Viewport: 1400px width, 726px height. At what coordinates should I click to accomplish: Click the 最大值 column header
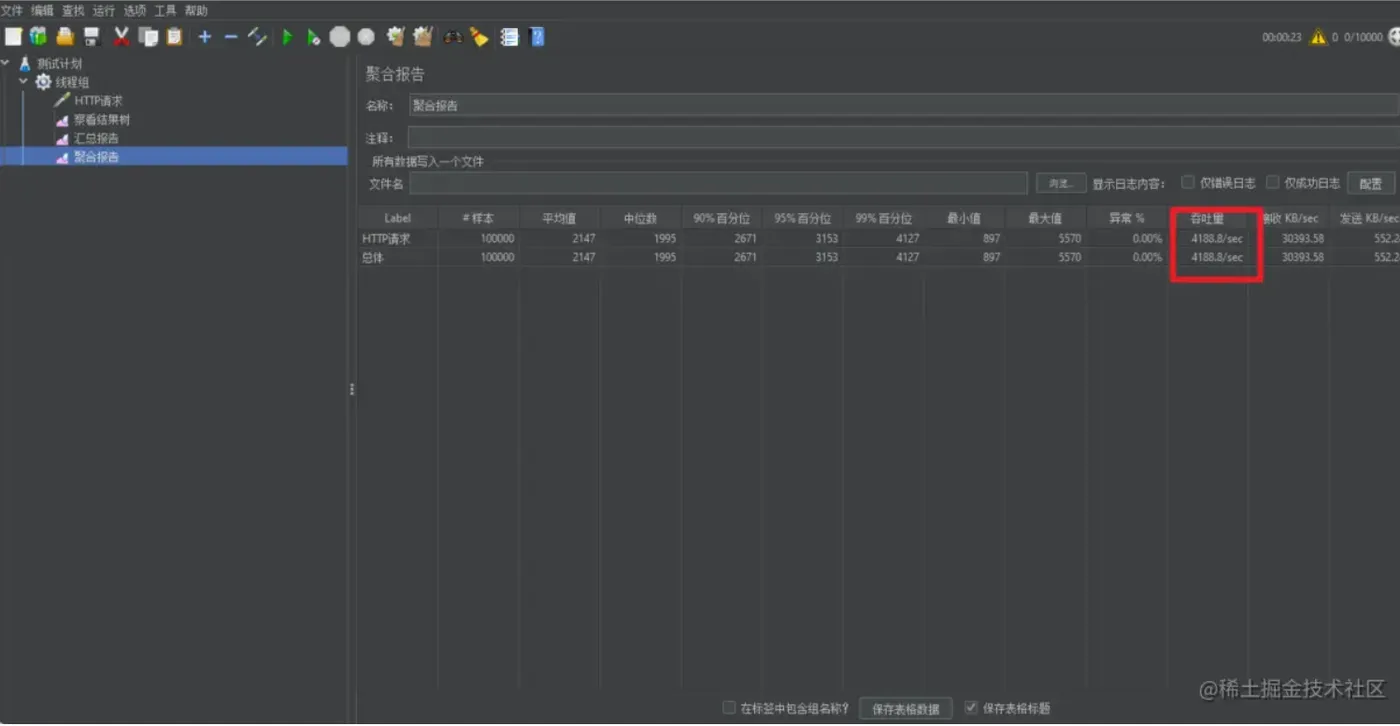pos(1045,218)
